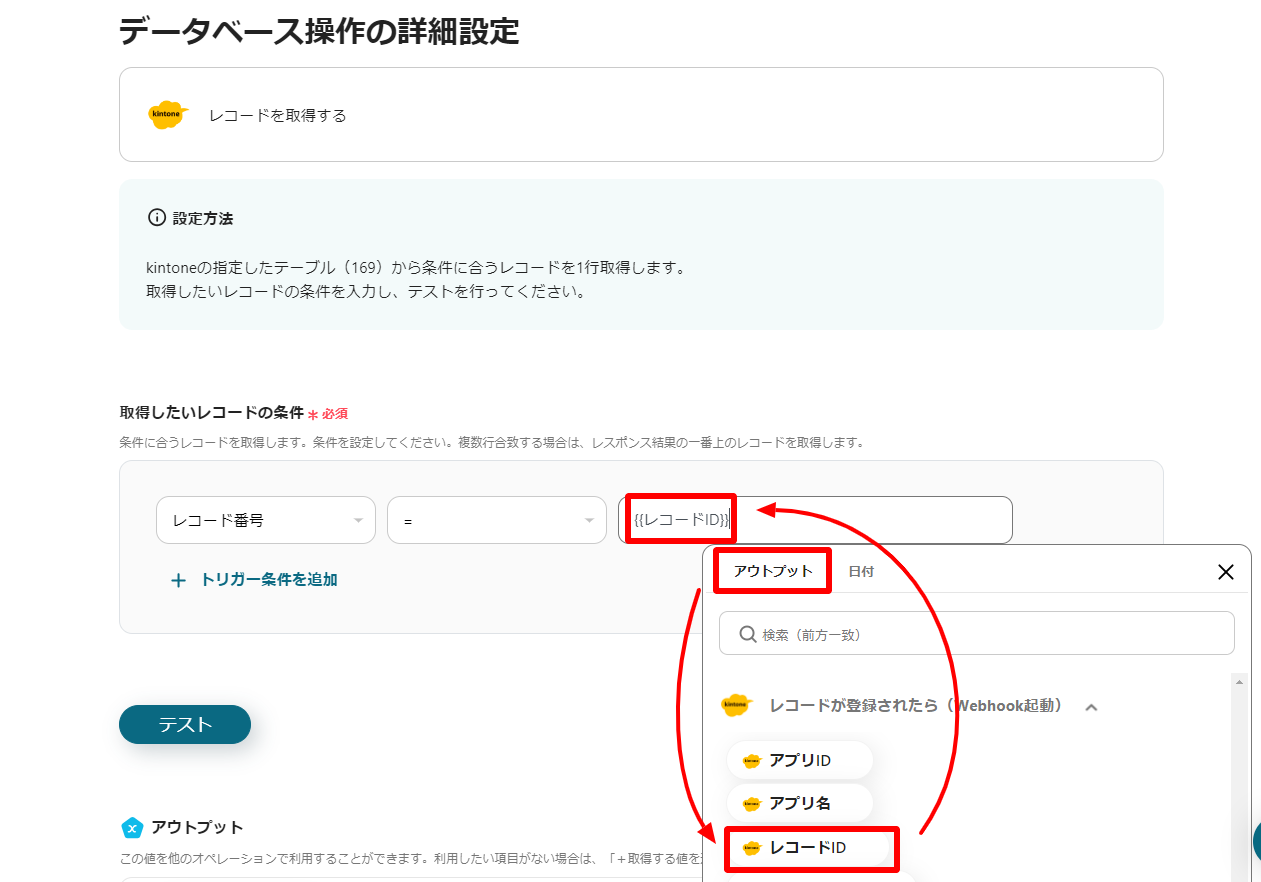Click the kintone logo icon in header card
1261x882 pixels.
[x=168, y=115]
